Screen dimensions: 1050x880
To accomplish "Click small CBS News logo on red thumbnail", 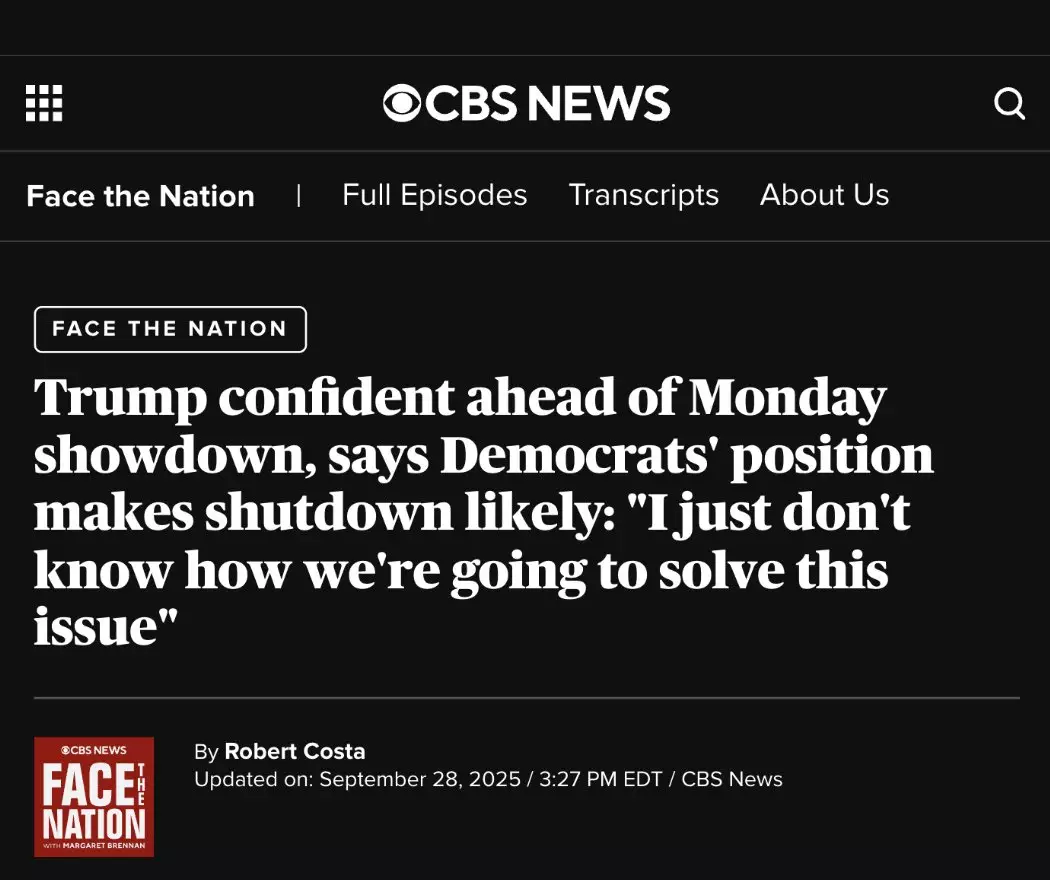I will pos(94,750).
